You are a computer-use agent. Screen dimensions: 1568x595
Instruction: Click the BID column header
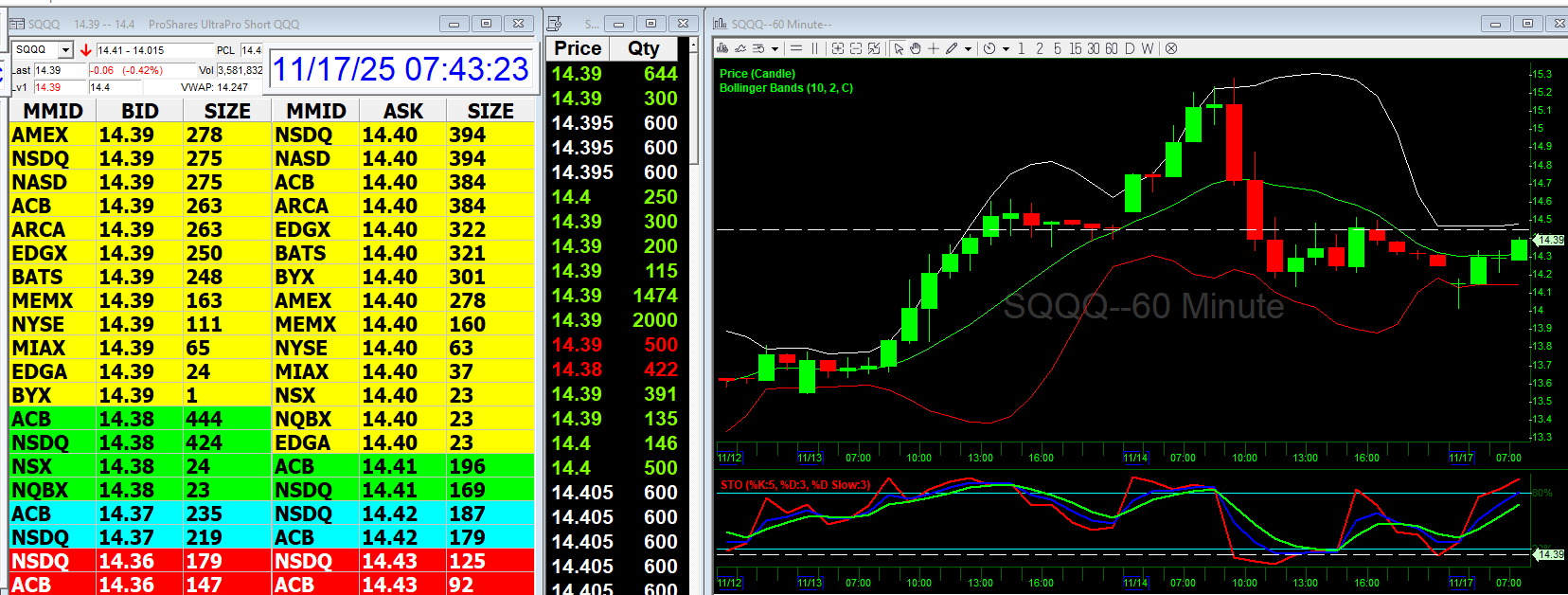(139, 111)
